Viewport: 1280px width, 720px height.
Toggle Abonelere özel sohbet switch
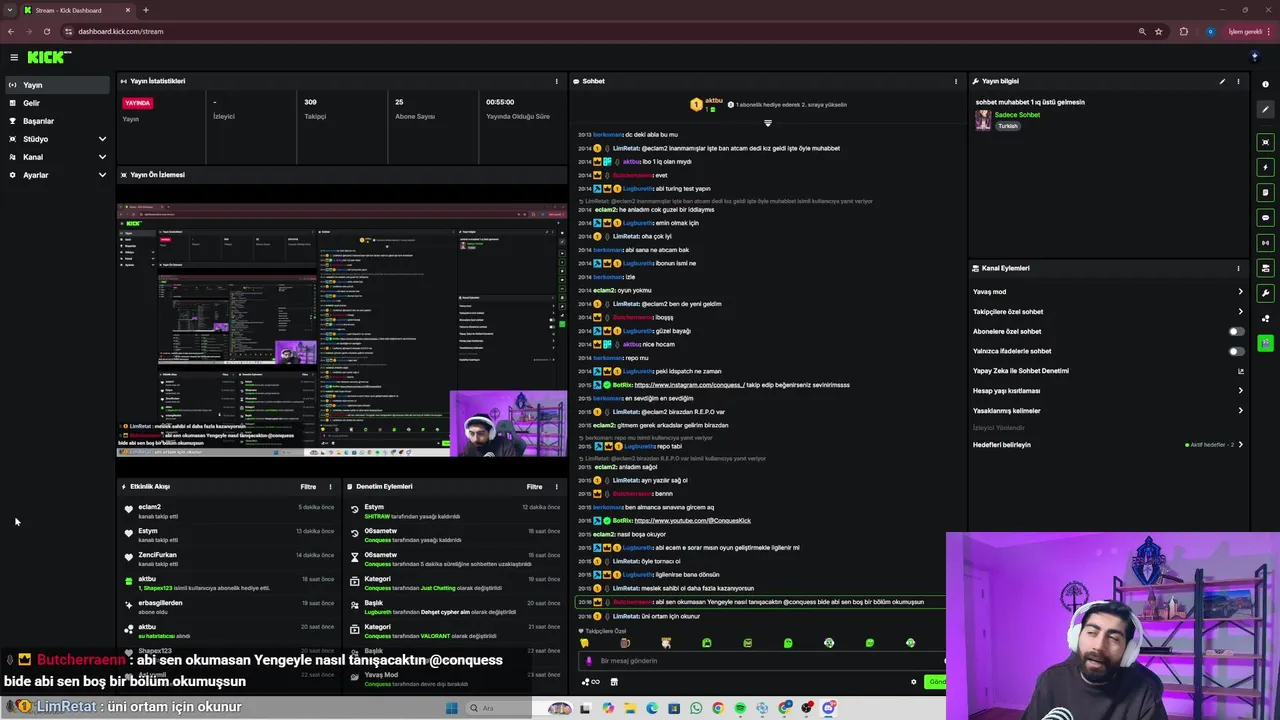1237,331
